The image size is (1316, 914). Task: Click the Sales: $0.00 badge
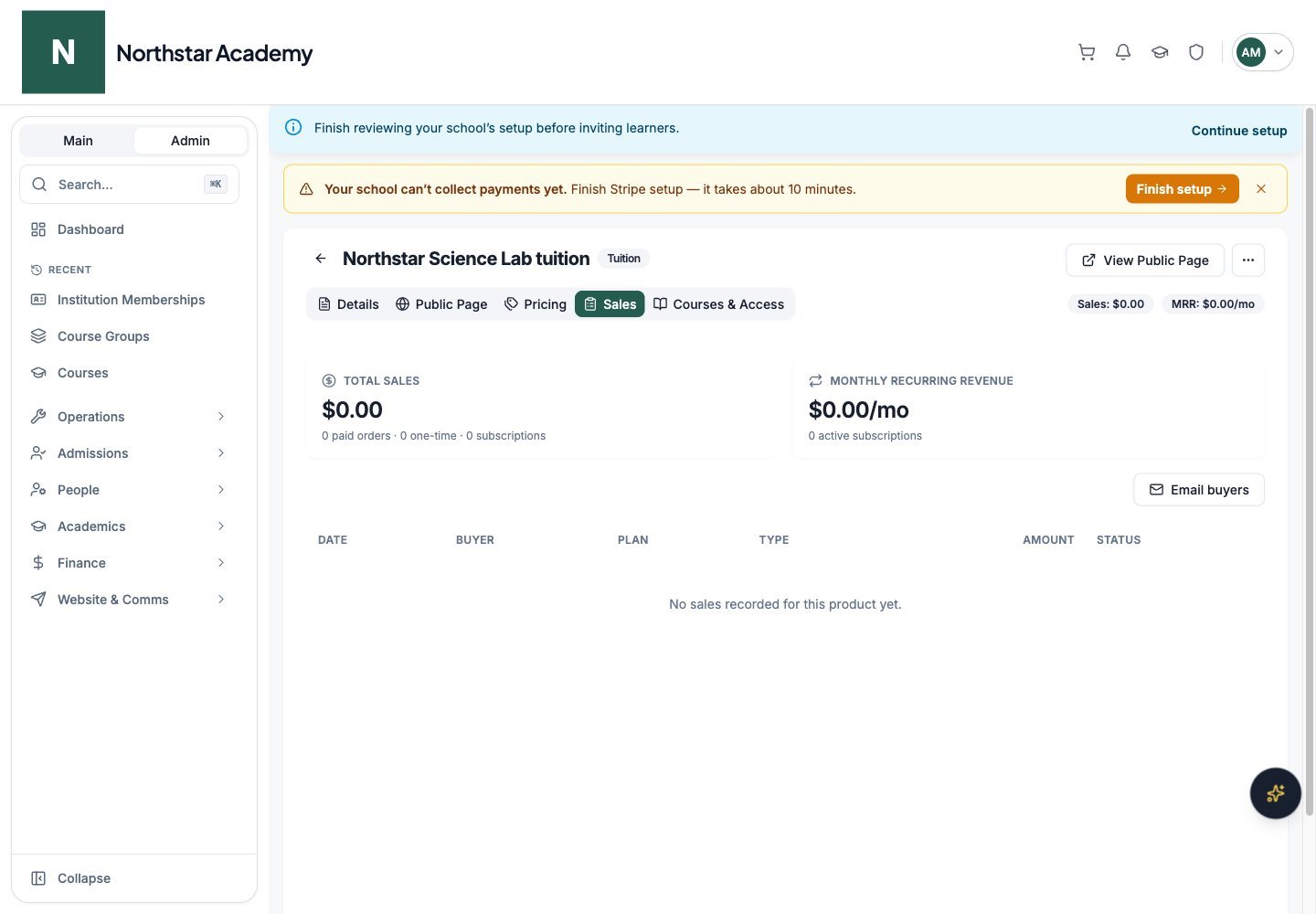click(x=1110, y=304)
